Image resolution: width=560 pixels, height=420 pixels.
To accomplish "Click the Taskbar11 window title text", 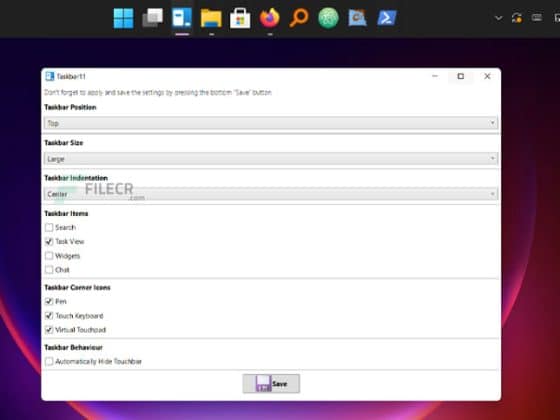I will [x=71, y=76].
